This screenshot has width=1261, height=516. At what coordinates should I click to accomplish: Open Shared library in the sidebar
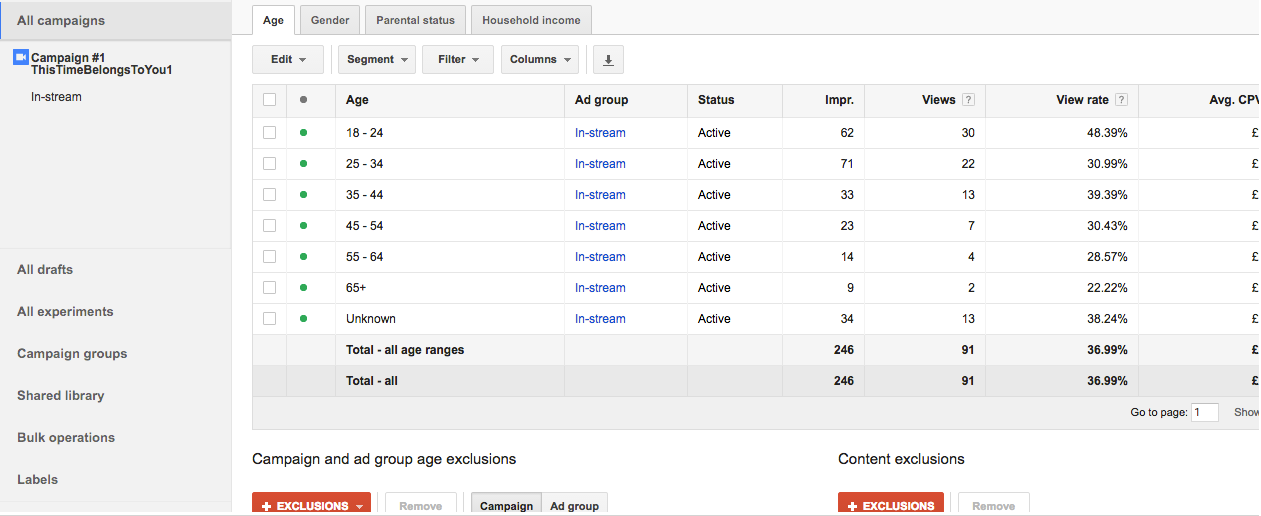pyautogui.click(x=61, y=396)
